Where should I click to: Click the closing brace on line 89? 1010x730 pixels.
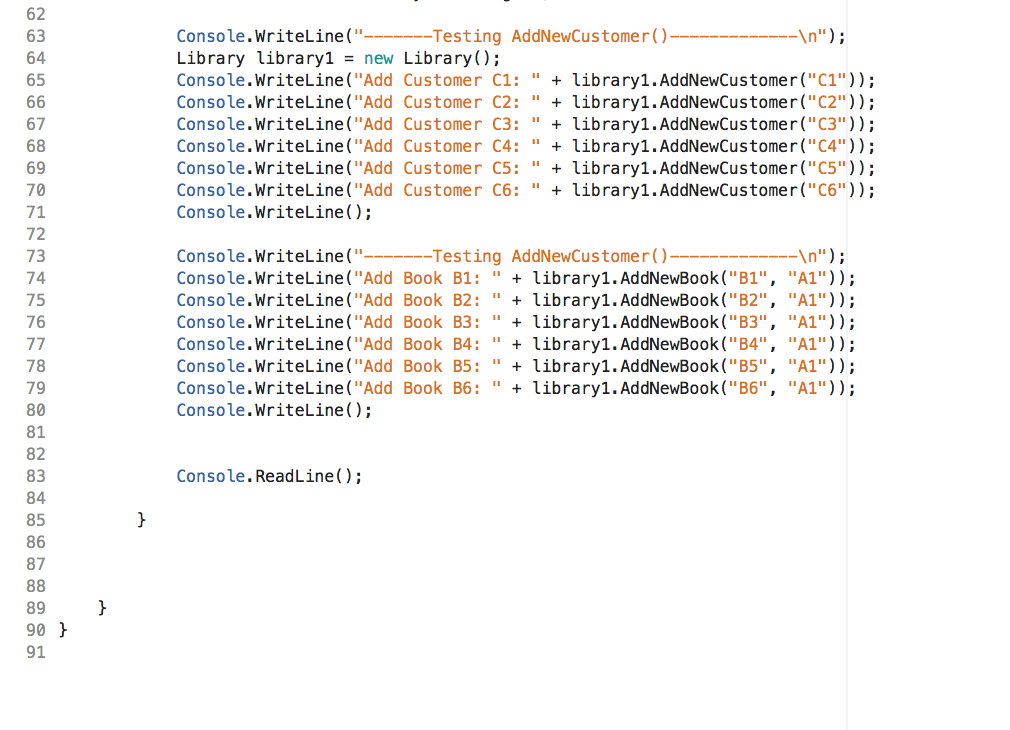pos(99,607)
